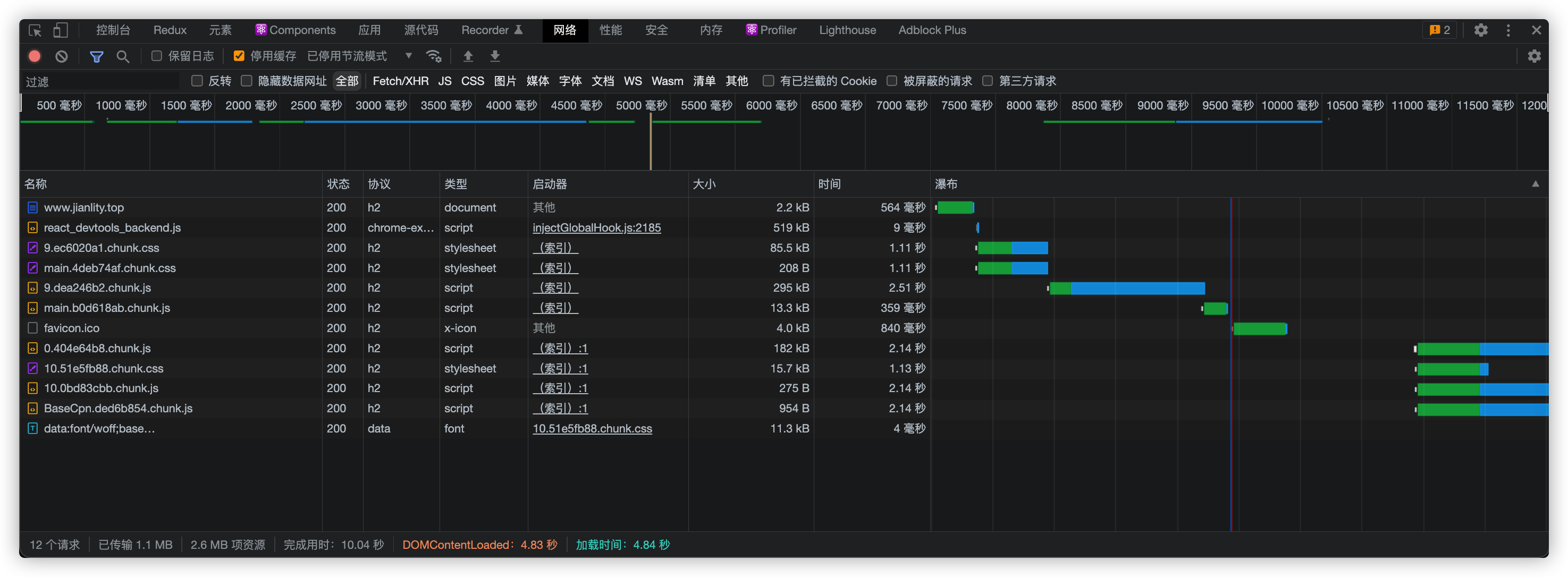Viewport: 1568px width, 577px height.
Task: Click the import HAR upload arrow icon
Action: [468, 56]
